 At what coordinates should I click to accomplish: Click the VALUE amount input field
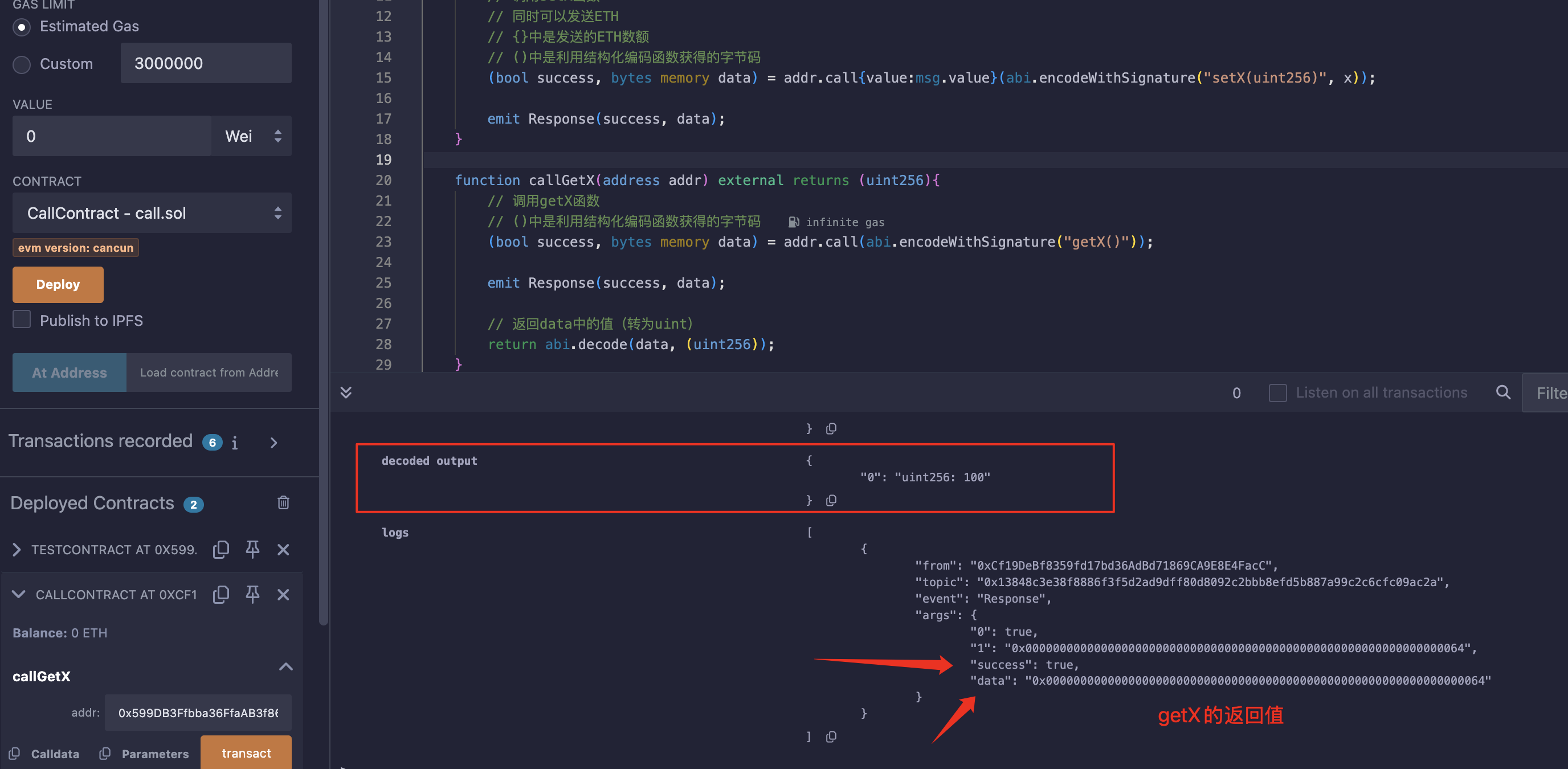tap(112, 136)
